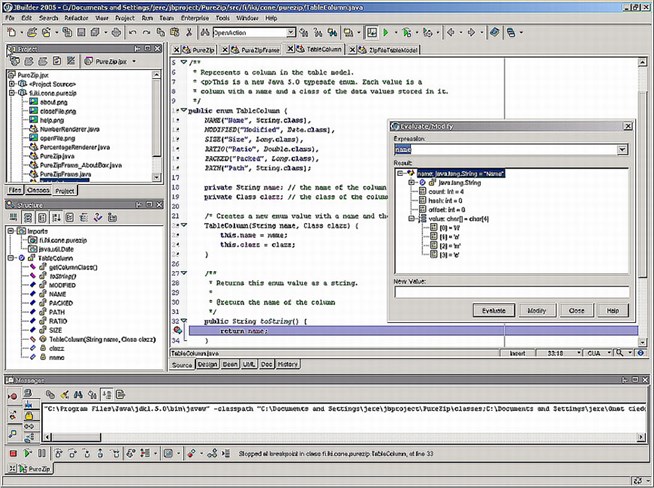This screenshot has height=488, width=654.
Task: Collapse the fi.iki.cone.purezip package in project tree
Action: point(13,92)
